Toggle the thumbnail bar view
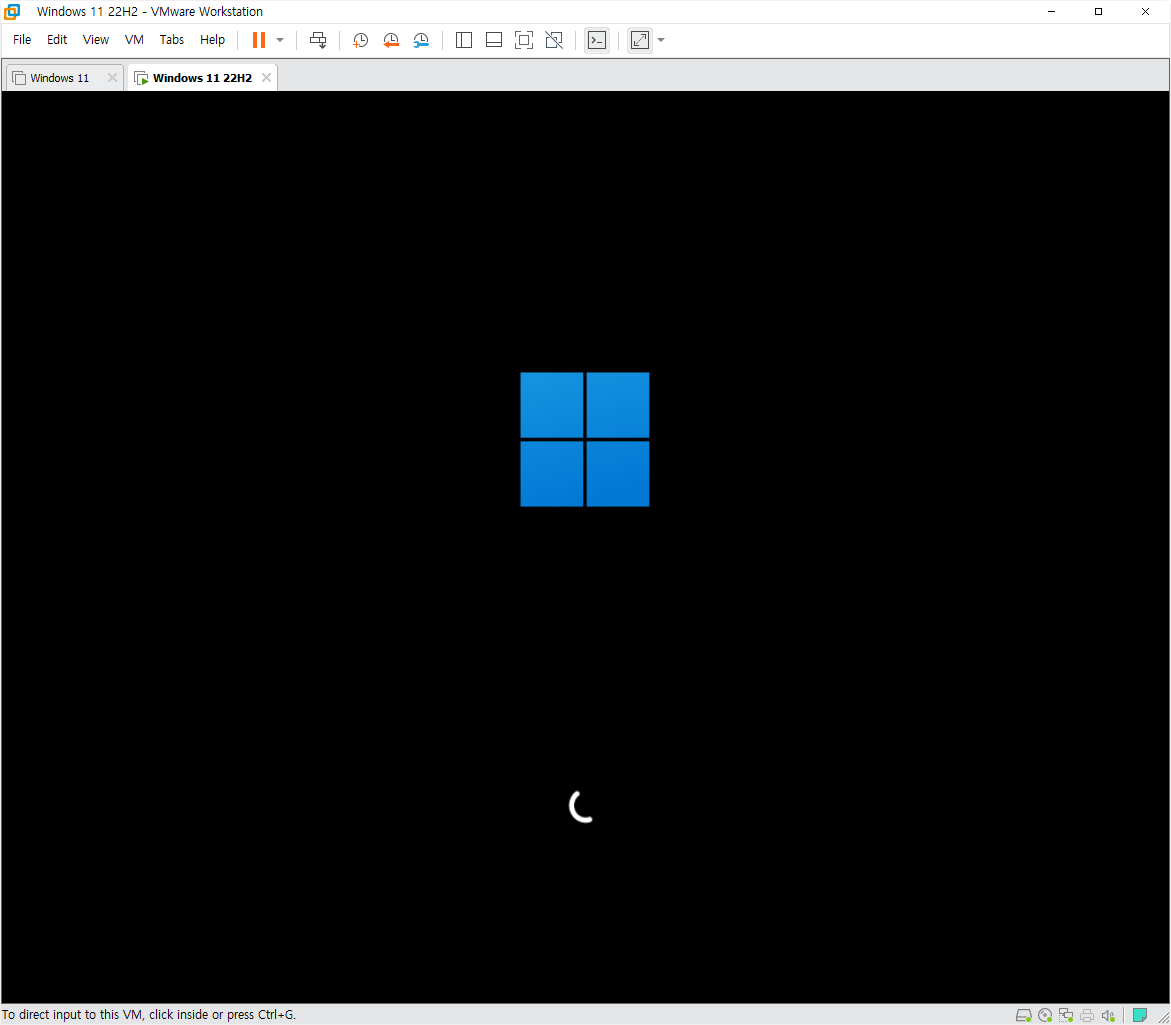This screenshot has width=1171, height=1025. 494,40
